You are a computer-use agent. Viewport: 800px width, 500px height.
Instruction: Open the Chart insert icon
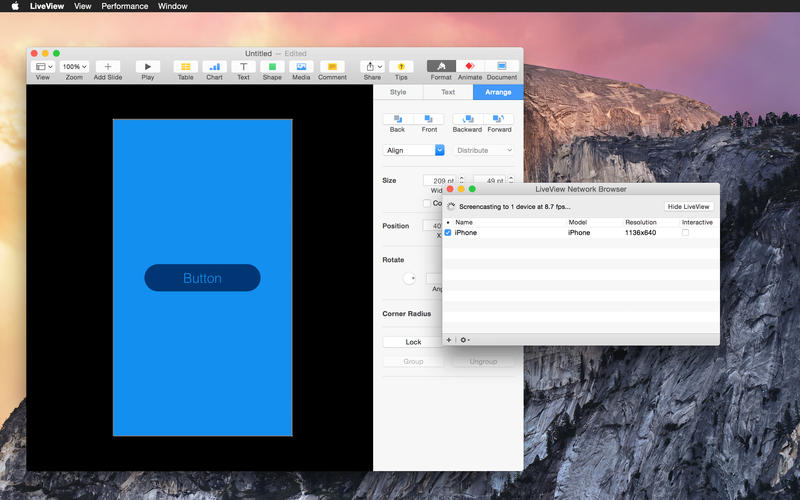pos(214,66)
